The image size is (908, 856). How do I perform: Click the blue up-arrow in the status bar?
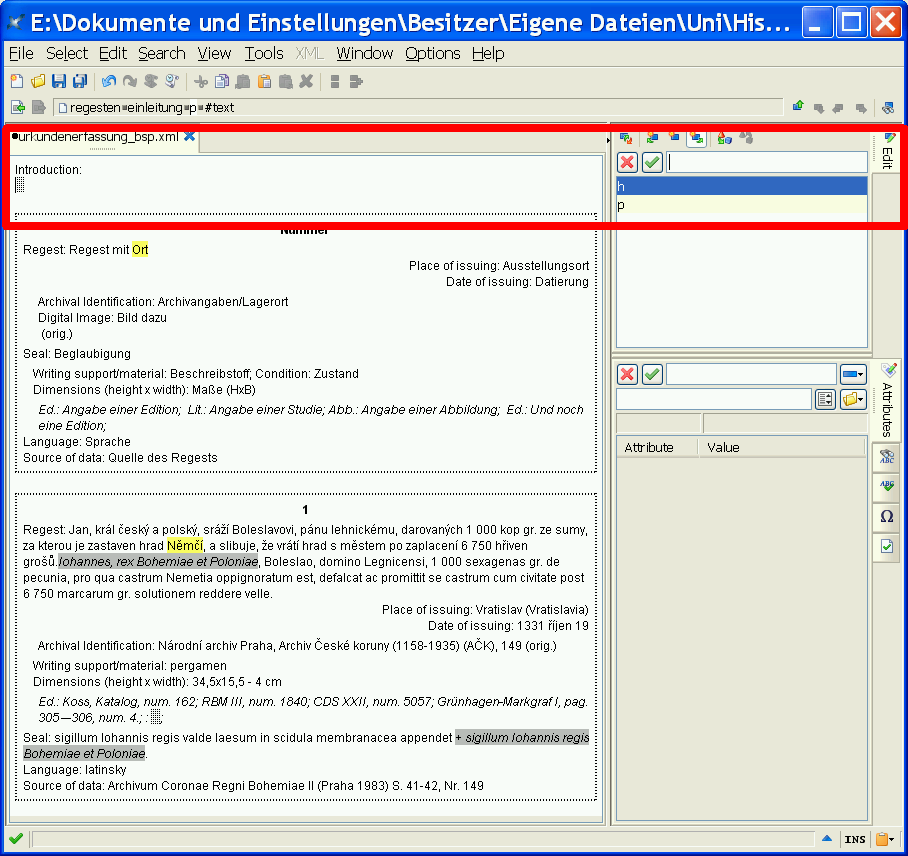click(x=827, y=838)
